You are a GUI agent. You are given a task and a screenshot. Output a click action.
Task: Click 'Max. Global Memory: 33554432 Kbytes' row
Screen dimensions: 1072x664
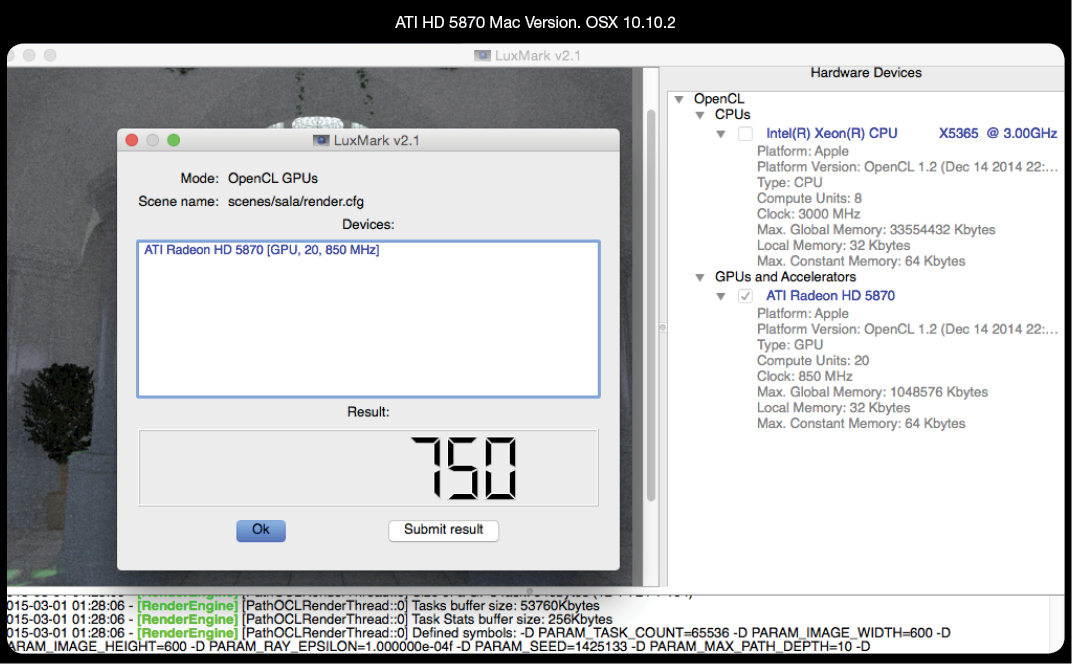point(876,230)
